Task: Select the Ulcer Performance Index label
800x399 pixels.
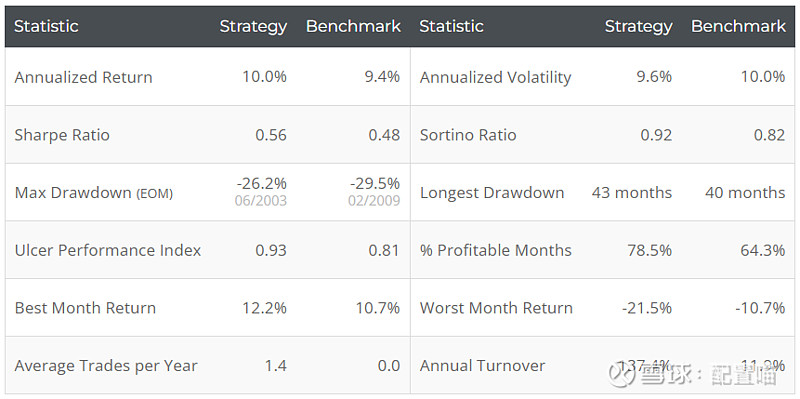Action: tap(108, 250)
